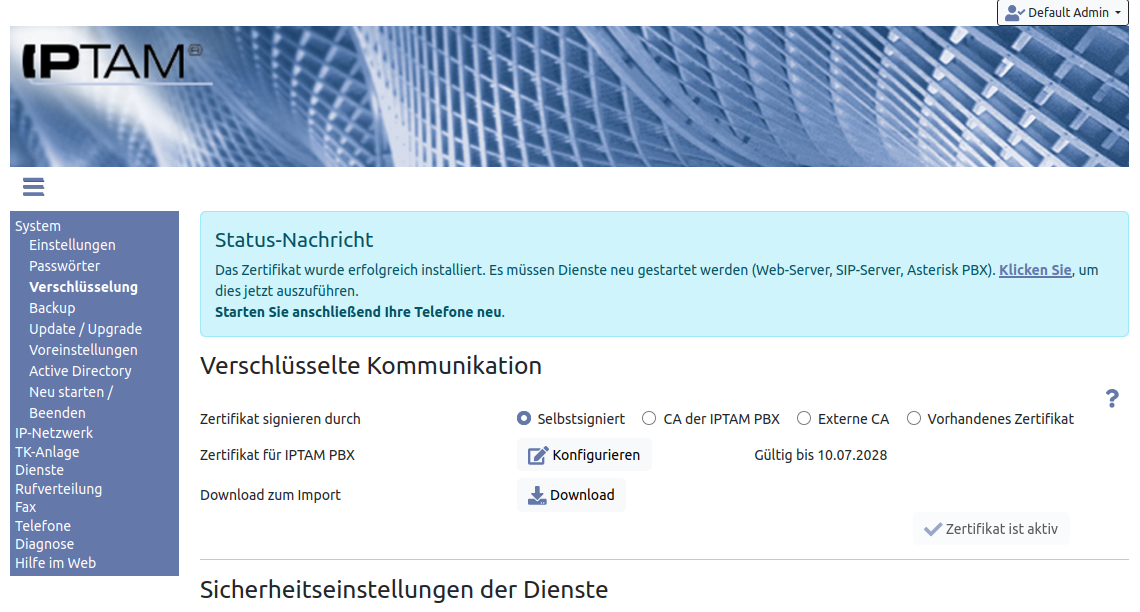Click the Download certificate button
Image resolution: width=1140 pixels, height=612 pixels.
tap(571, 495)
